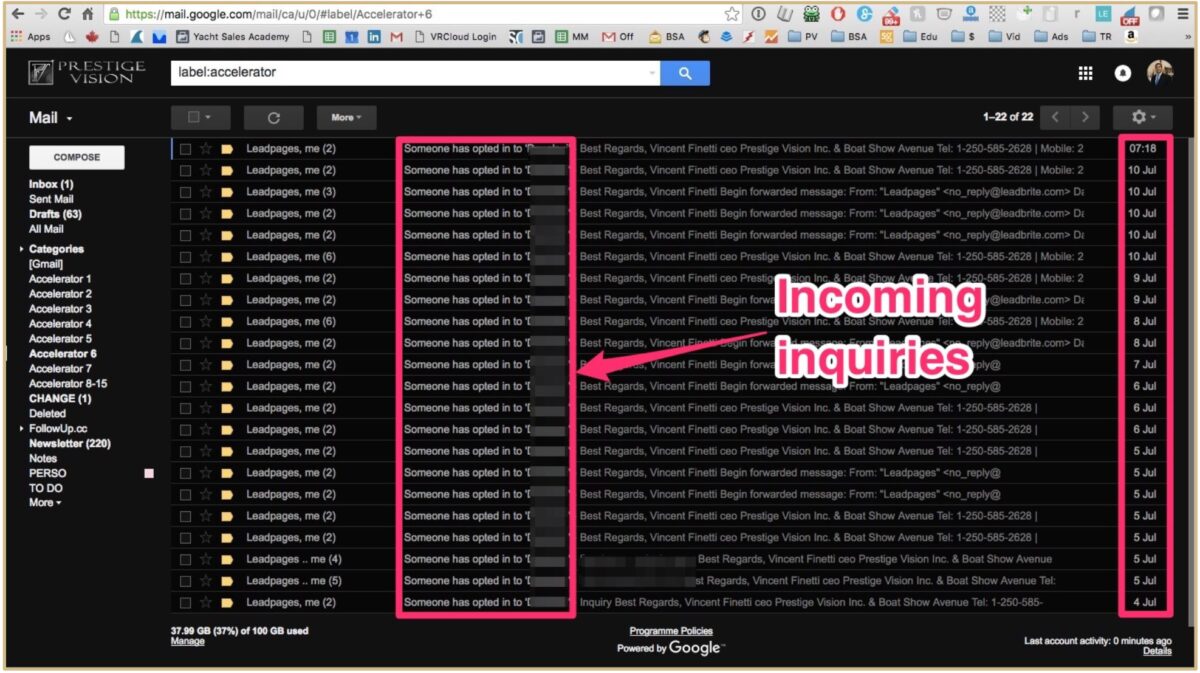The image size is (1200, 673).
Task: Open the Google apps grid
Action: point(1085,73)
